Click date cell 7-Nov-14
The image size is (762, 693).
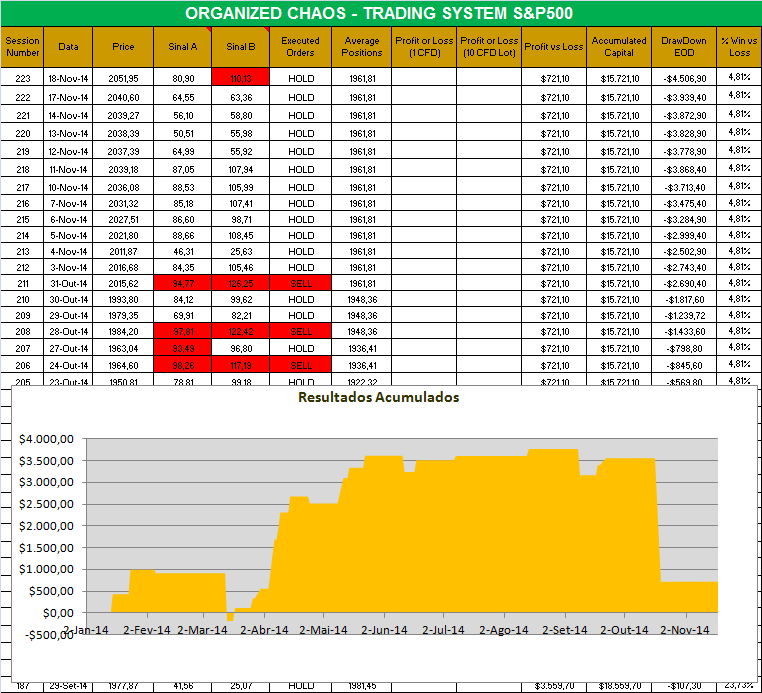tap(68, 204)
